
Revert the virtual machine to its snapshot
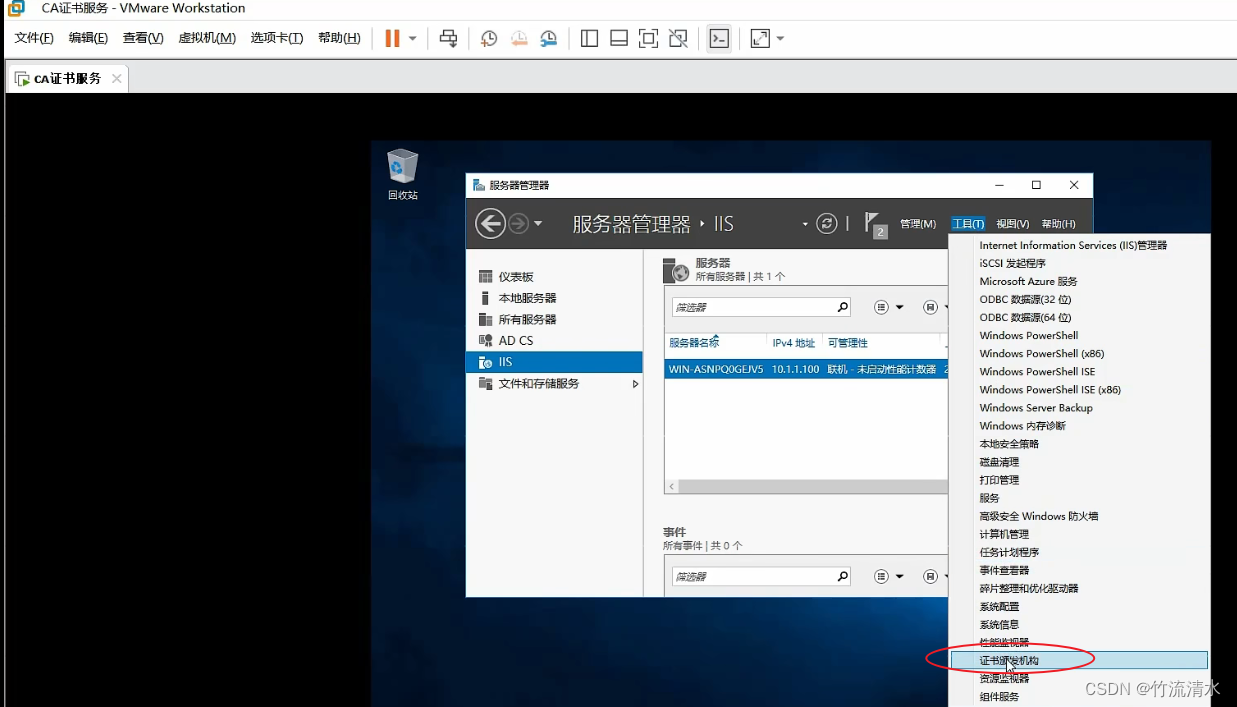click(x=519, y=38)
